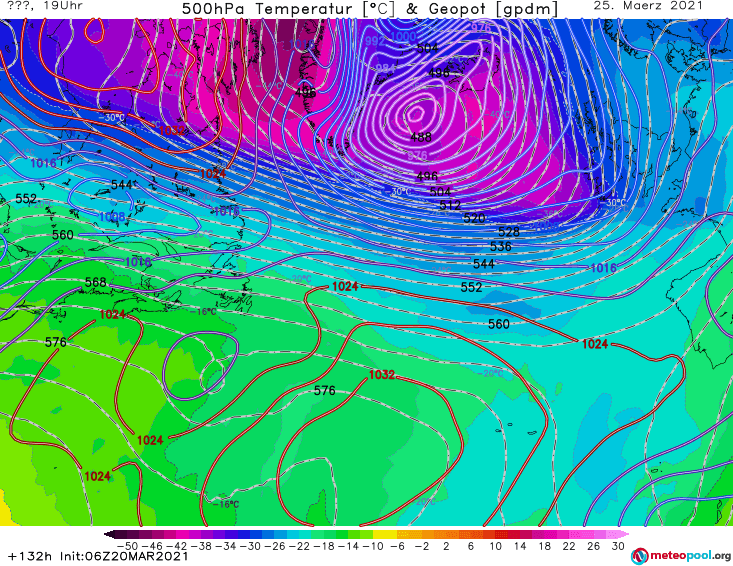Viewport: 733px width, 566px height.
Task: Click the 14 value on the color scale
Action: pyautogui.click(x=520, y=546)
